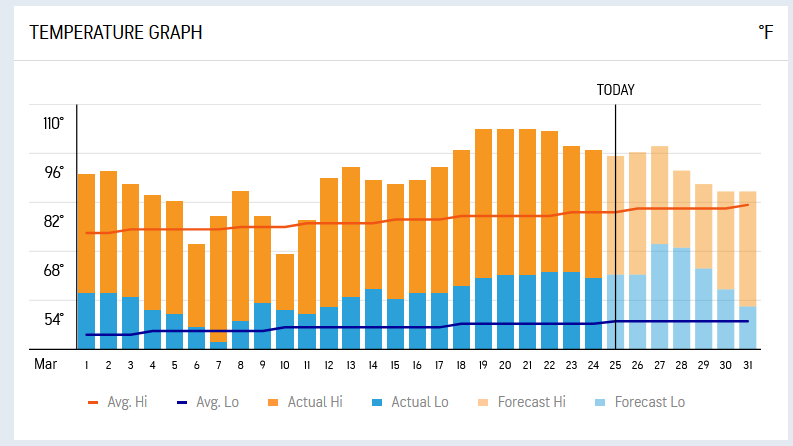793x446 pixels.
Task: Click the orange high bar for March 13
Action: (351, 232)
